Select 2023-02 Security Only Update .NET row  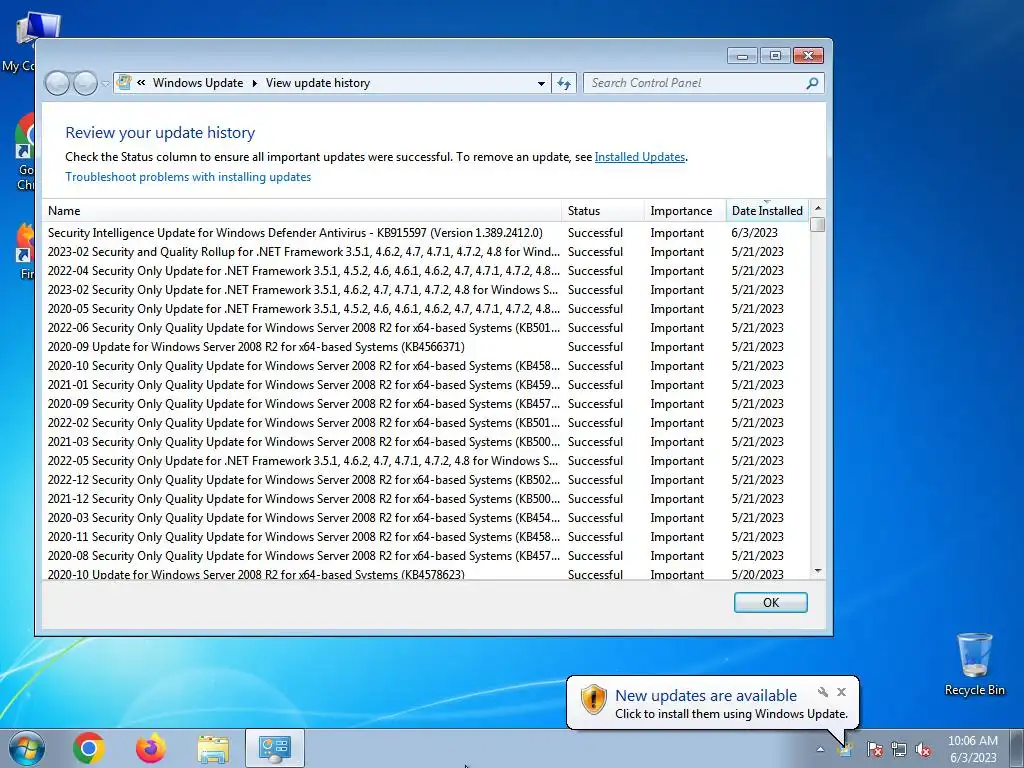point(426,290)
